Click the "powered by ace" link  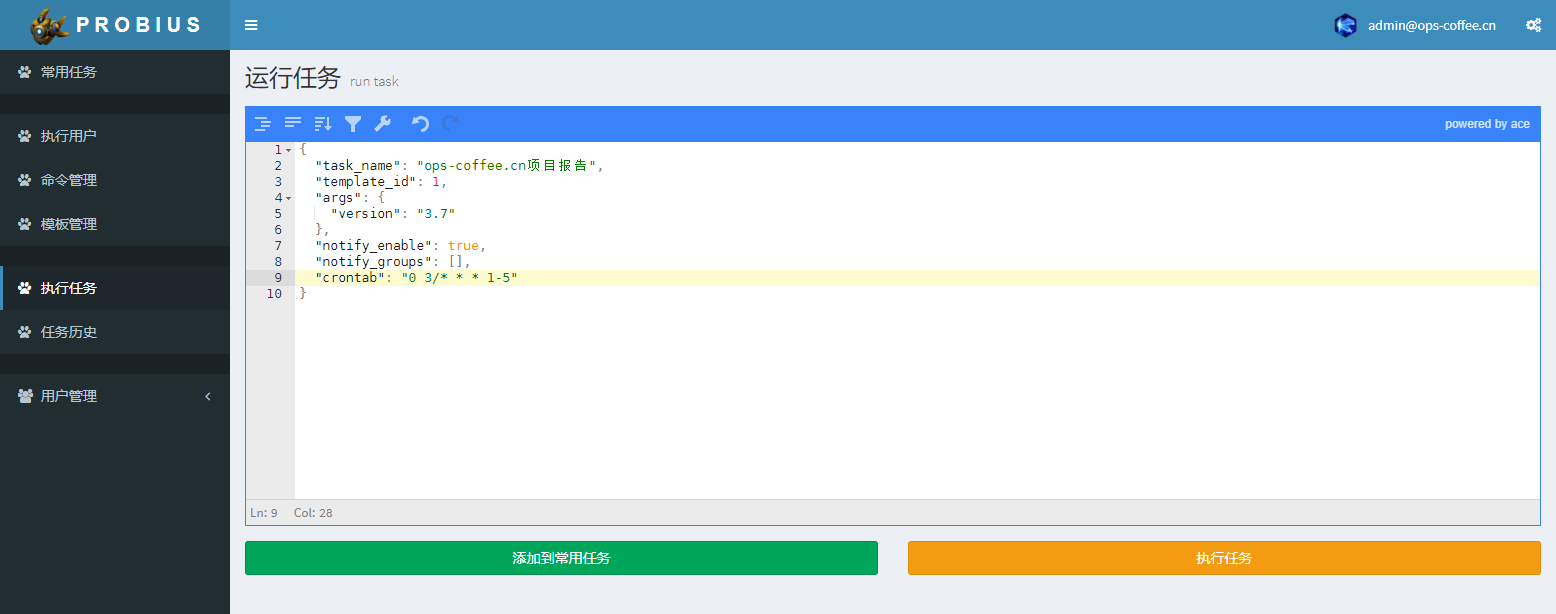[1486, 124]
